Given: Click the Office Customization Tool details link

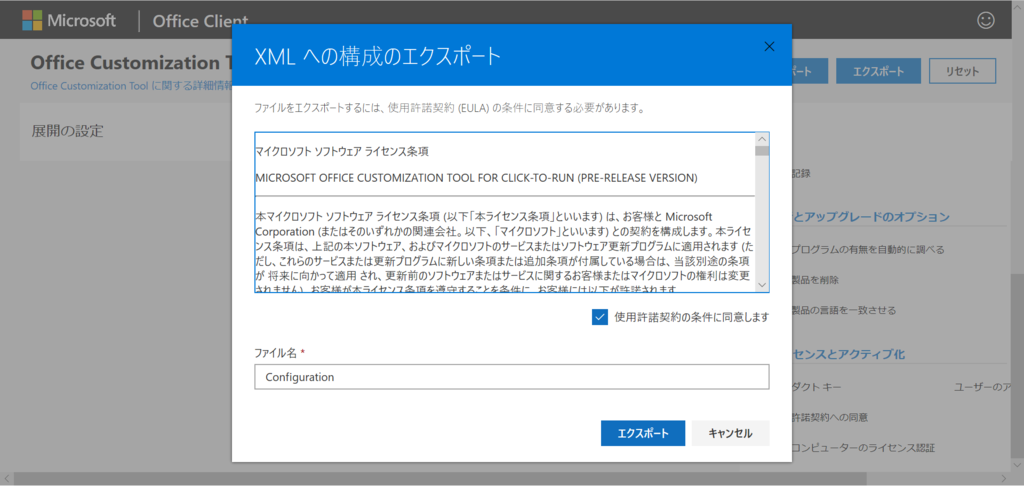Looking at the screenshot, I should [131, 86].
